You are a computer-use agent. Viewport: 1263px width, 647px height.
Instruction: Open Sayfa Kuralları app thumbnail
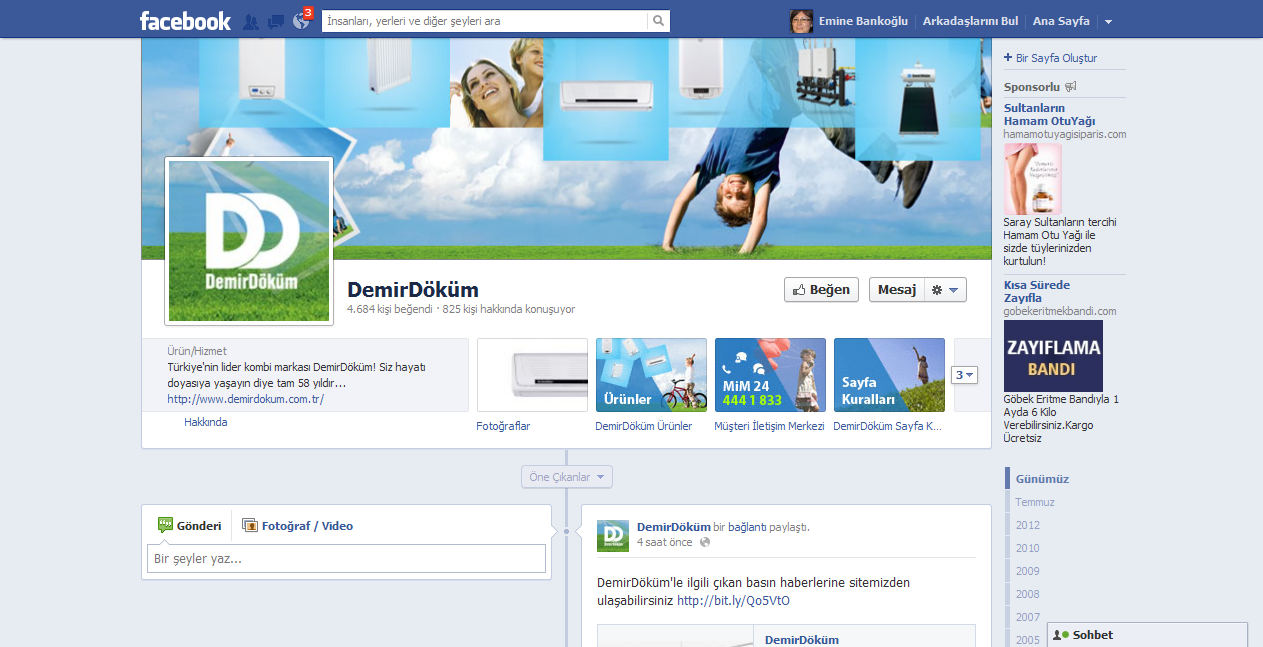click(x=889, y=375)
